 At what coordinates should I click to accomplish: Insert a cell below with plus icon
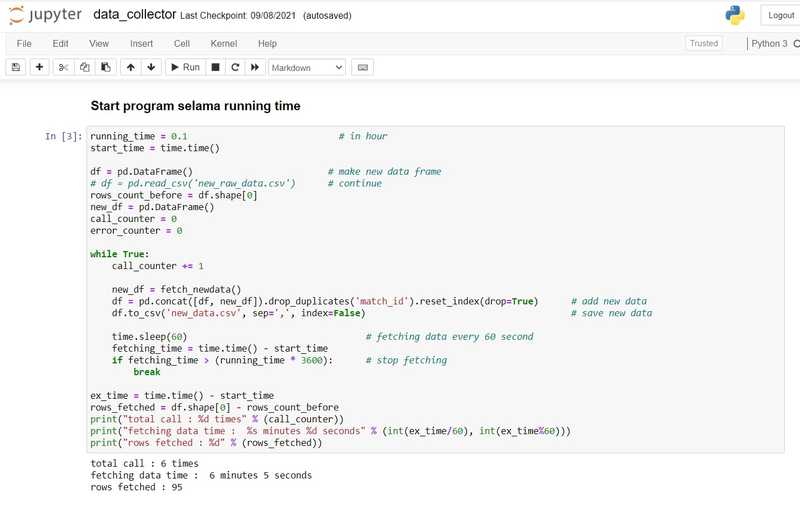[x=39, y=67]
